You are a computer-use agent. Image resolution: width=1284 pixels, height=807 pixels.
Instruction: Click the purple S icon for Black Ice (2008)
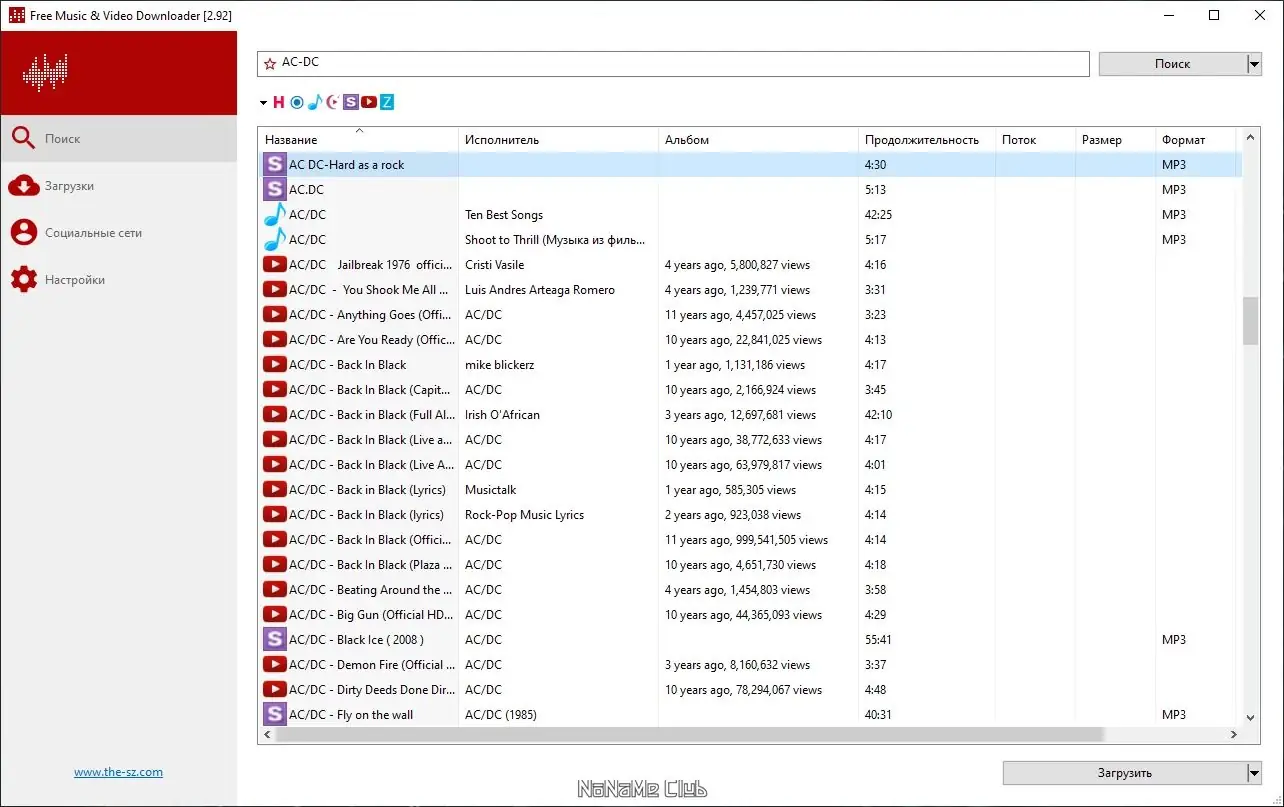[274, 639]
